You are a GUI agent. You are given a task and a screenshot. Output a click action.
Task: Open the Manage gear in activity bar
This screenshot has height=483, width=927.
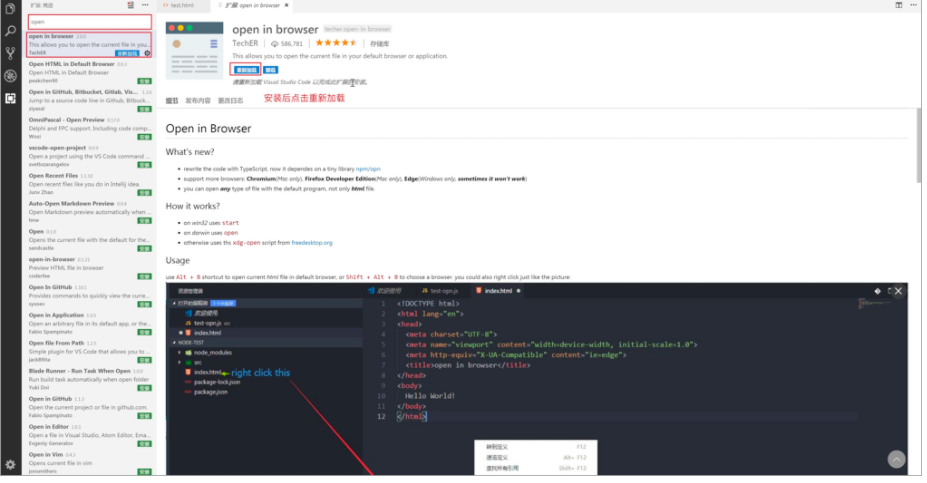tap(10, 465)
